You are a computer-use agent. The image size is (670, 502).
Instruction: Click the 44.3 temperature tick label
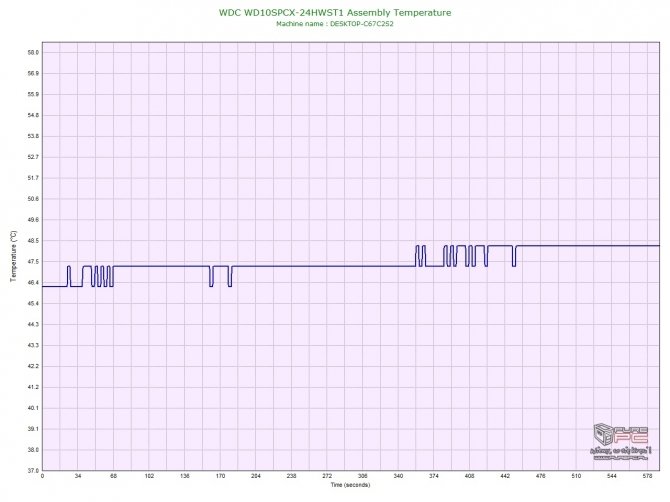tap(33, 324)
